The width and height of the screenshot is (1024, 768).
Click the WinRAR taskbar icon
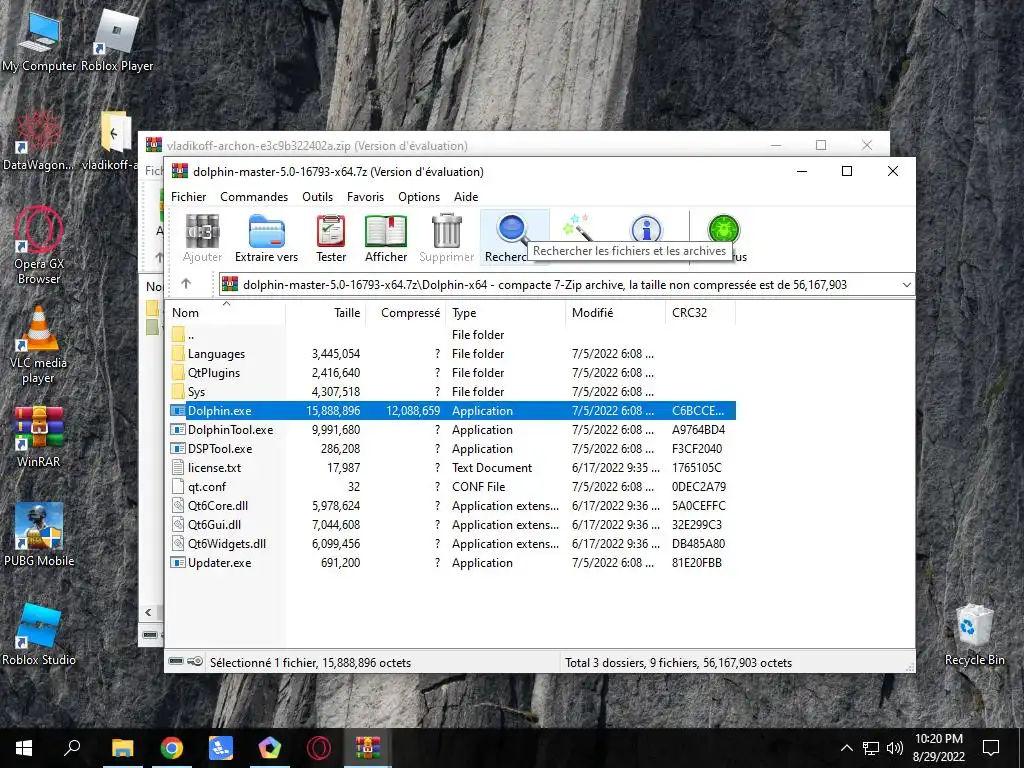pyautogui.click(x=368, y=748)
